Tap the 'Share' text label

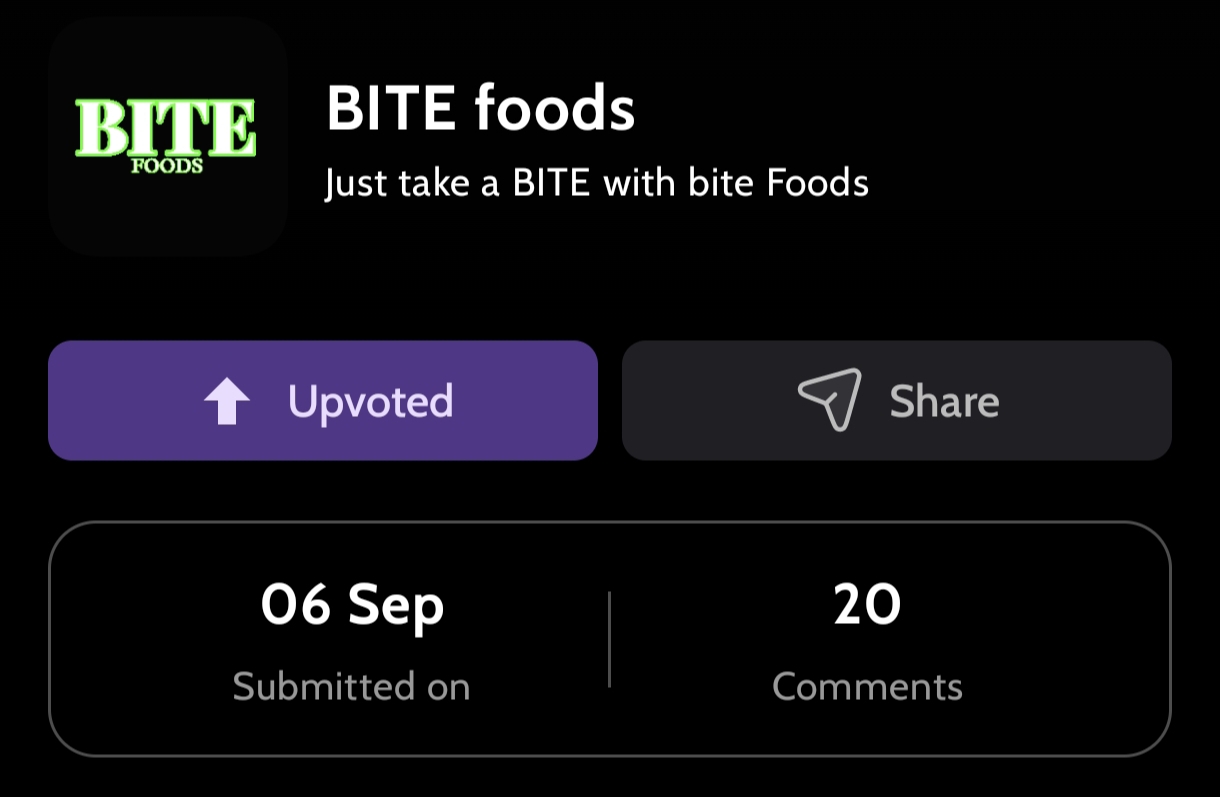coord(944,401)
